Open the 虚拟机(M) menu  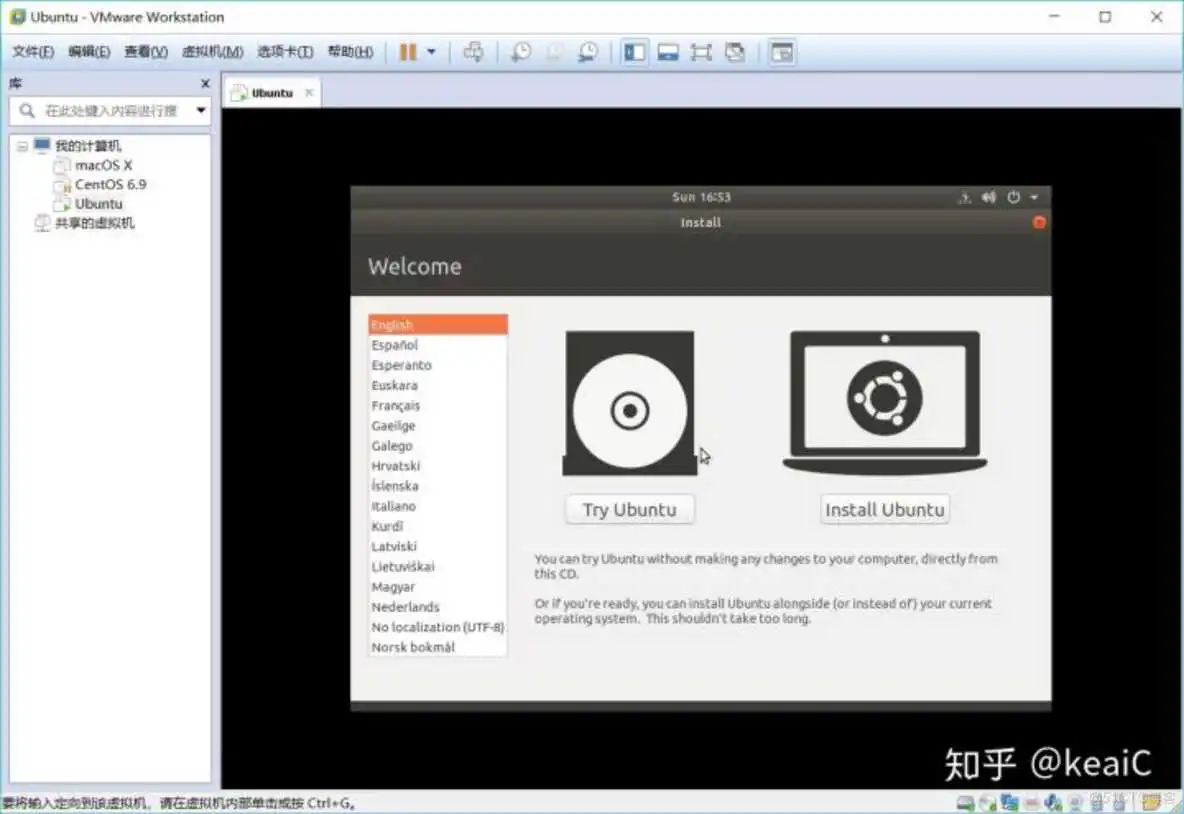click(x=211, y=51)
